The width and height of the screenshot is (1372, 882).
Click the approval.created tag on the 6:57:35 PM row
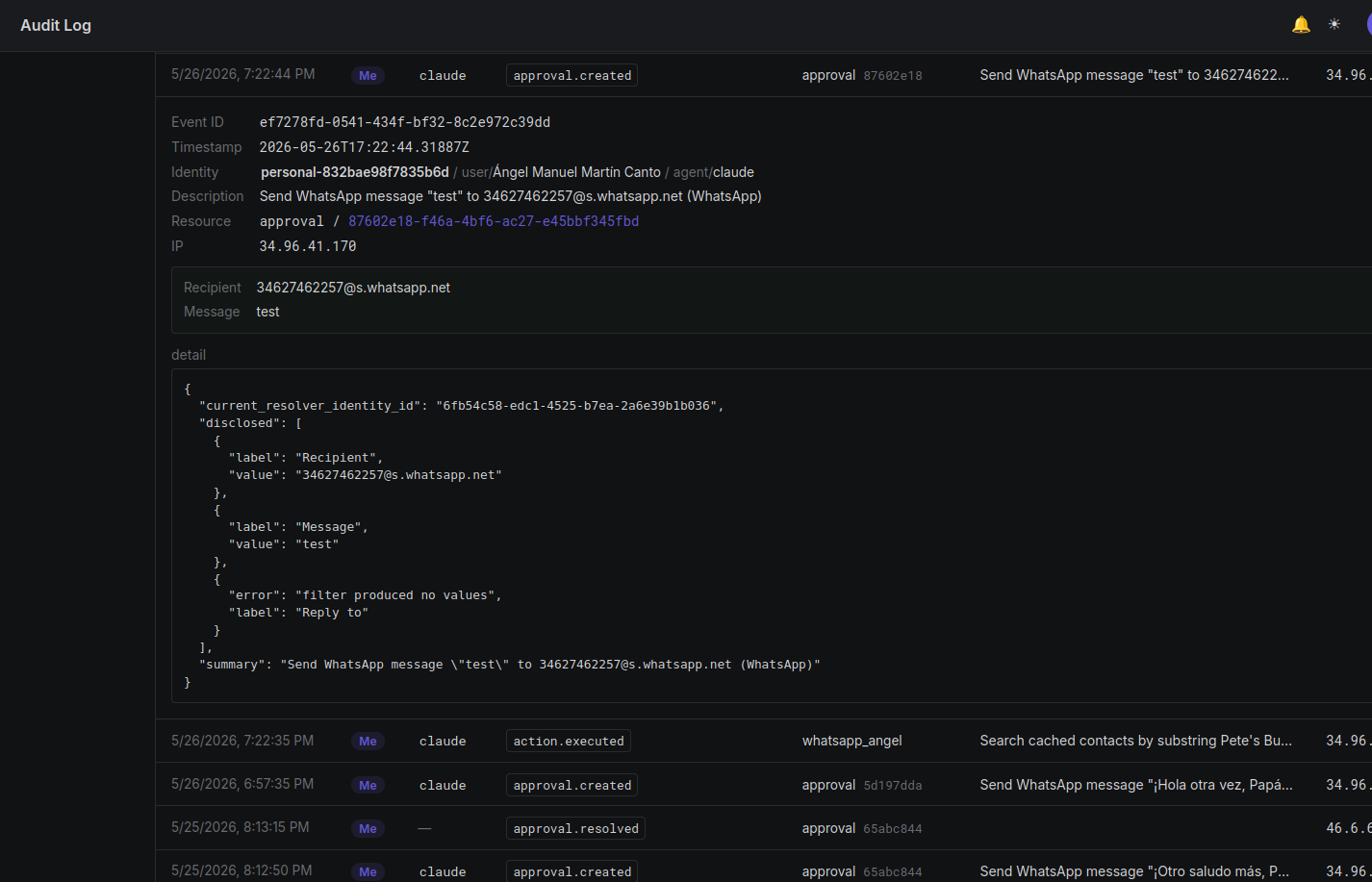572,785
